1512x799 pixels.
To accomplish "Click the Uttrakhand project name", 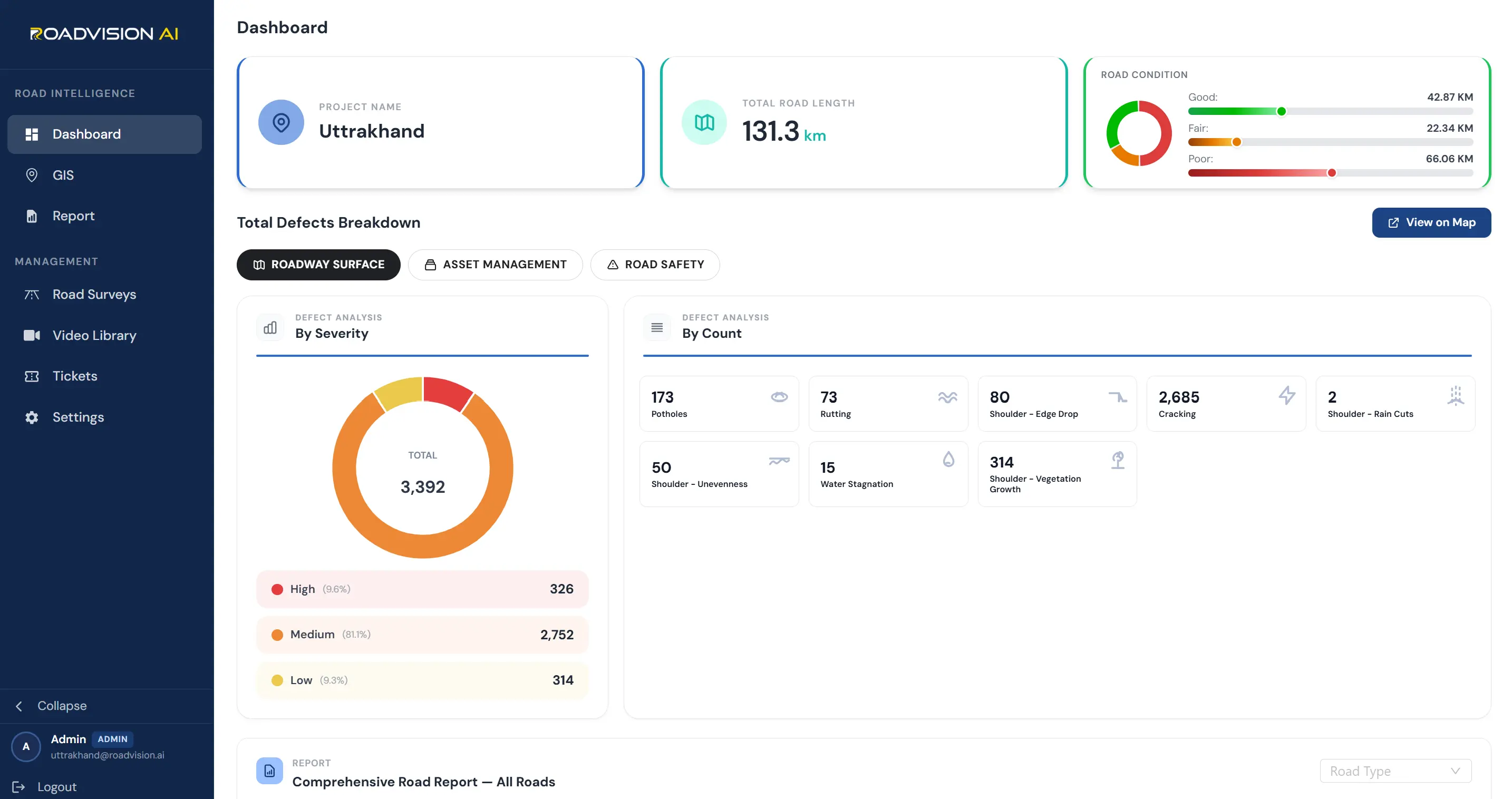I will point(372,131).
